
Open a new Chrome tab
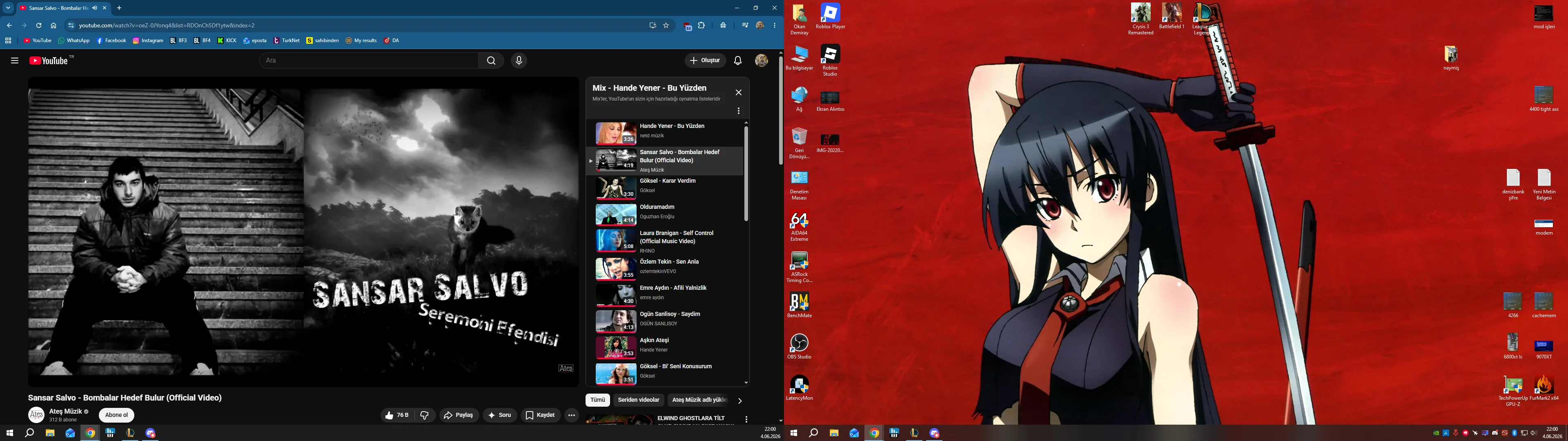pyautogui.click(x=119, y=8)
